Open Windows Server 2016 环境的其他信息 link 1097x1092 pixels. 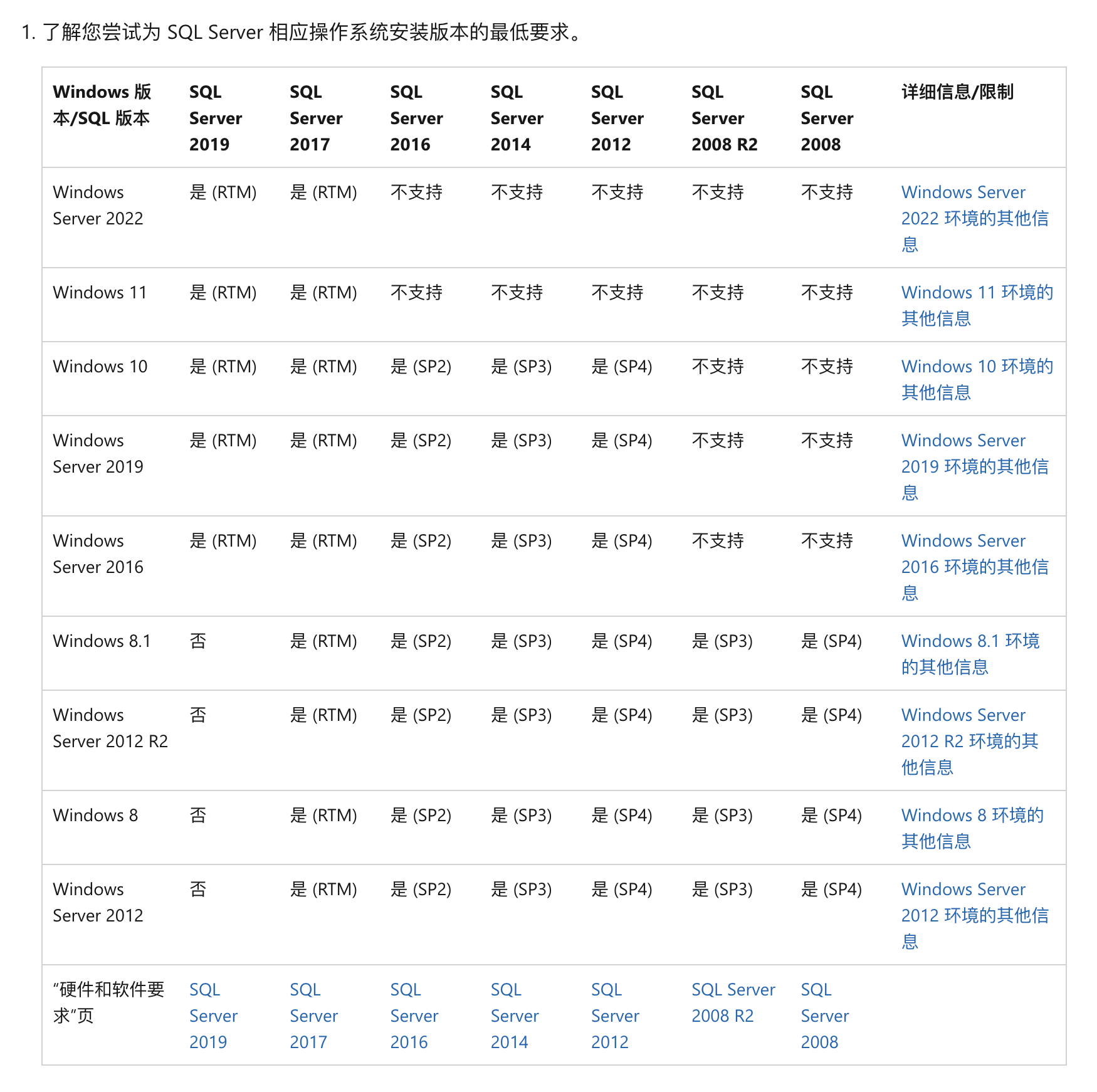pyautogui.click(x=975, y=567)
